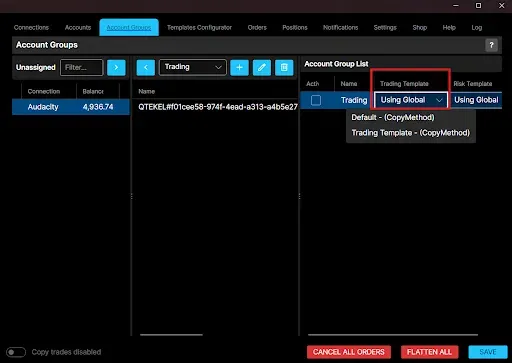The width and height of the screenshot is (512, 363).
Task: Open the Help tab
Action: 449,28
